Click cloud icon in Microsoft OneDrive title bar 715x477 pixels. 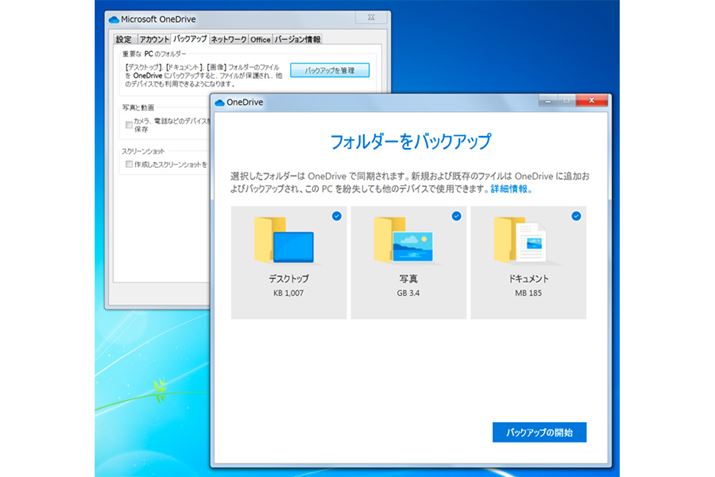pos(113,18)
